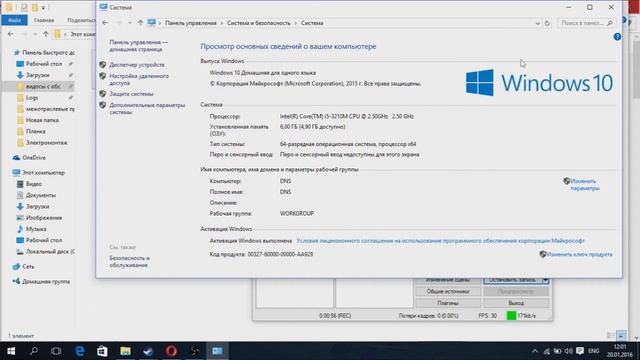Click Остановить запись button
Screen dimensions: 640x360
[x=512, y=280]
